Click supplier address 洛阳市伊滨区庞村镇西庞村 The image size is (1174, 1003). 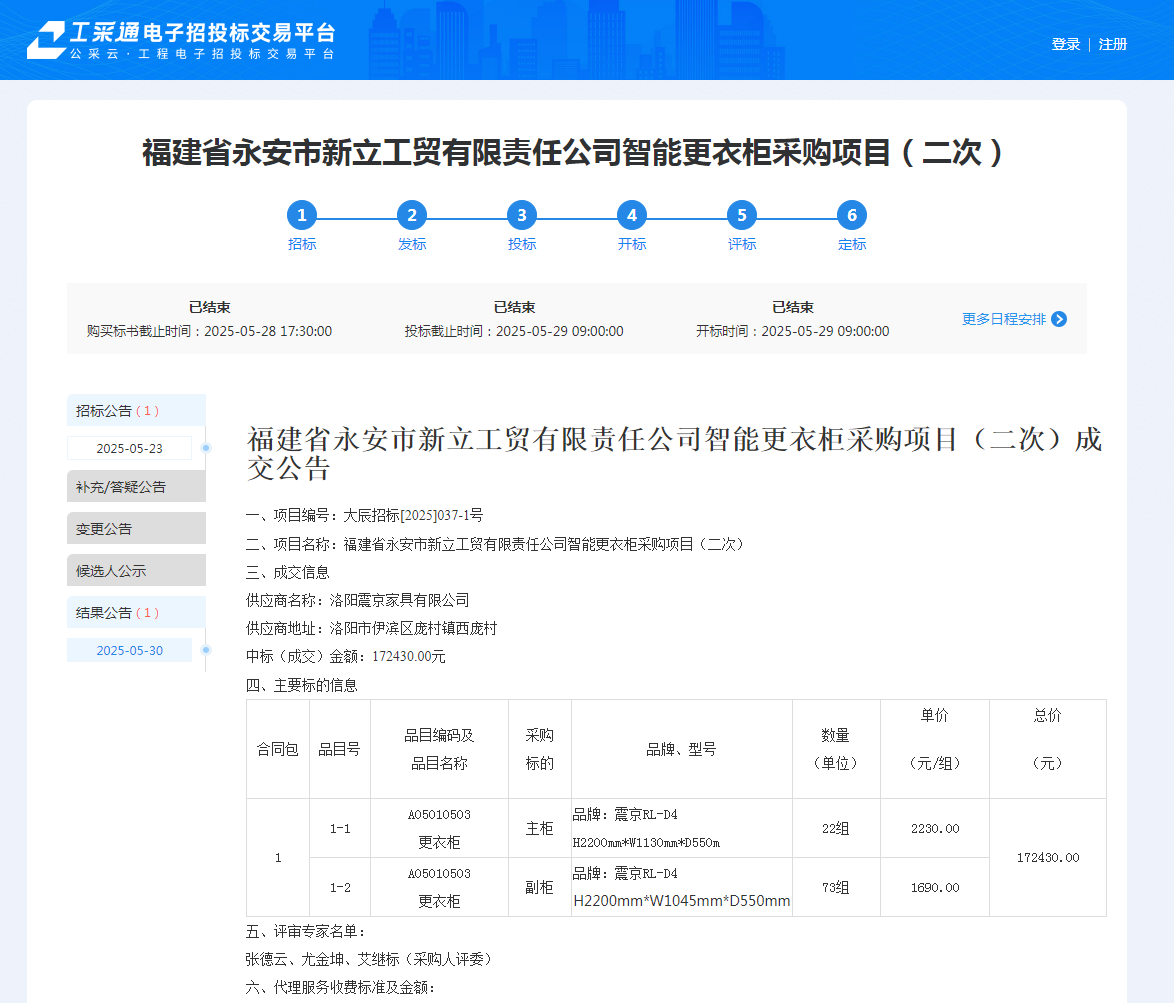413,628
